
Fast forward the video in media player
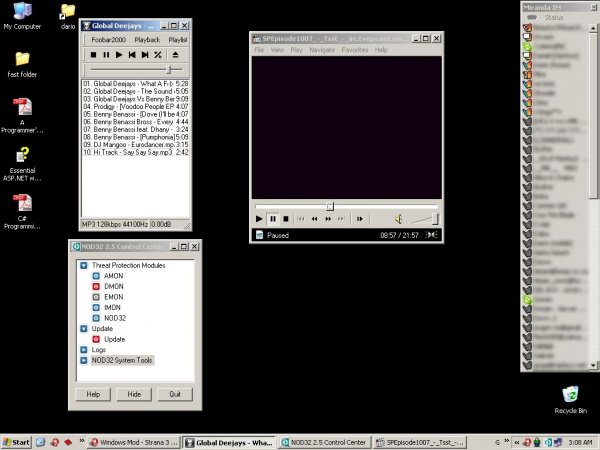328,219
